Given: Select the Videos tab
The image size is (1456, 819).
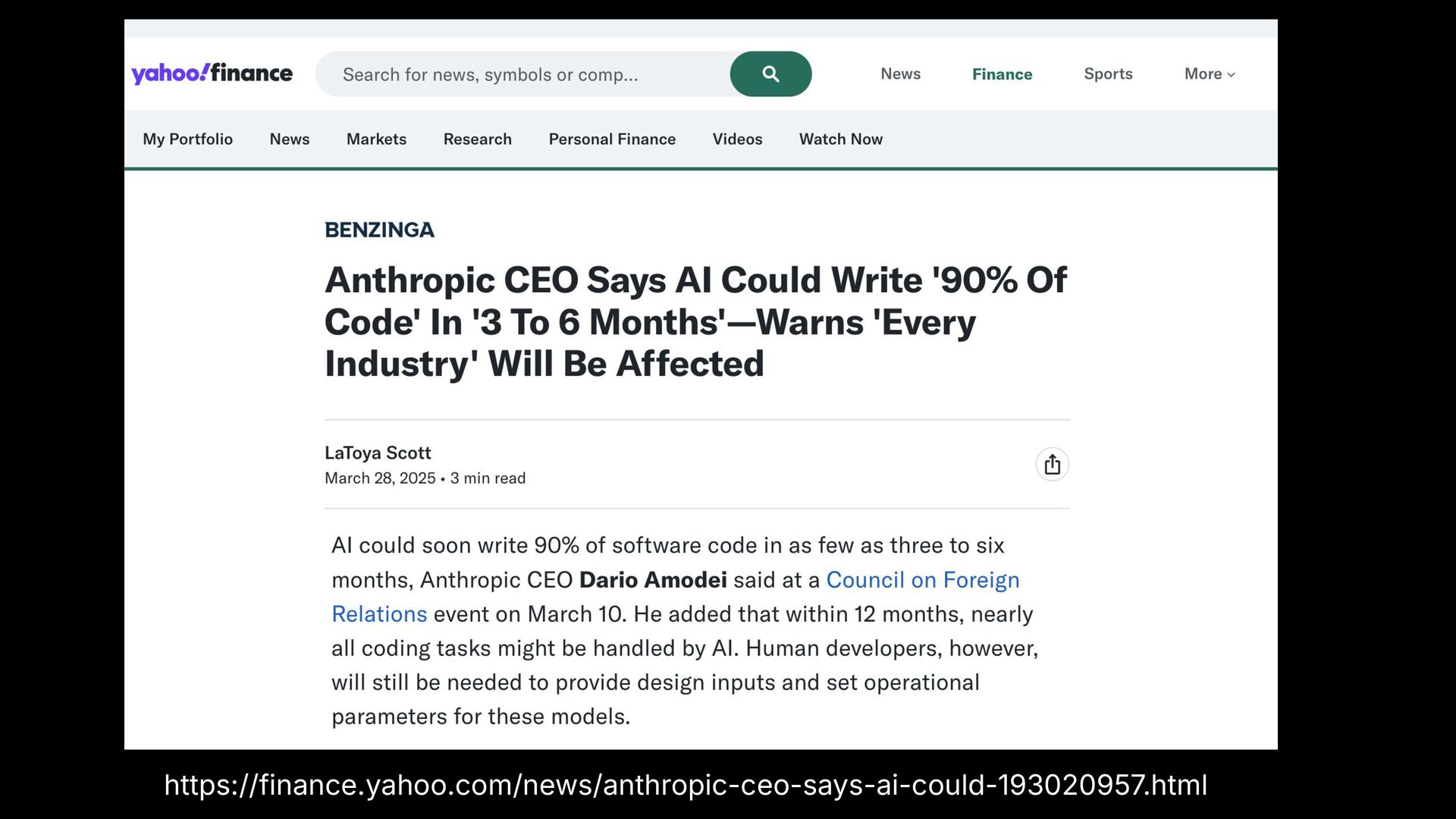Looking at the screenshot, I should pyautogui.click(x=737, y=139).
